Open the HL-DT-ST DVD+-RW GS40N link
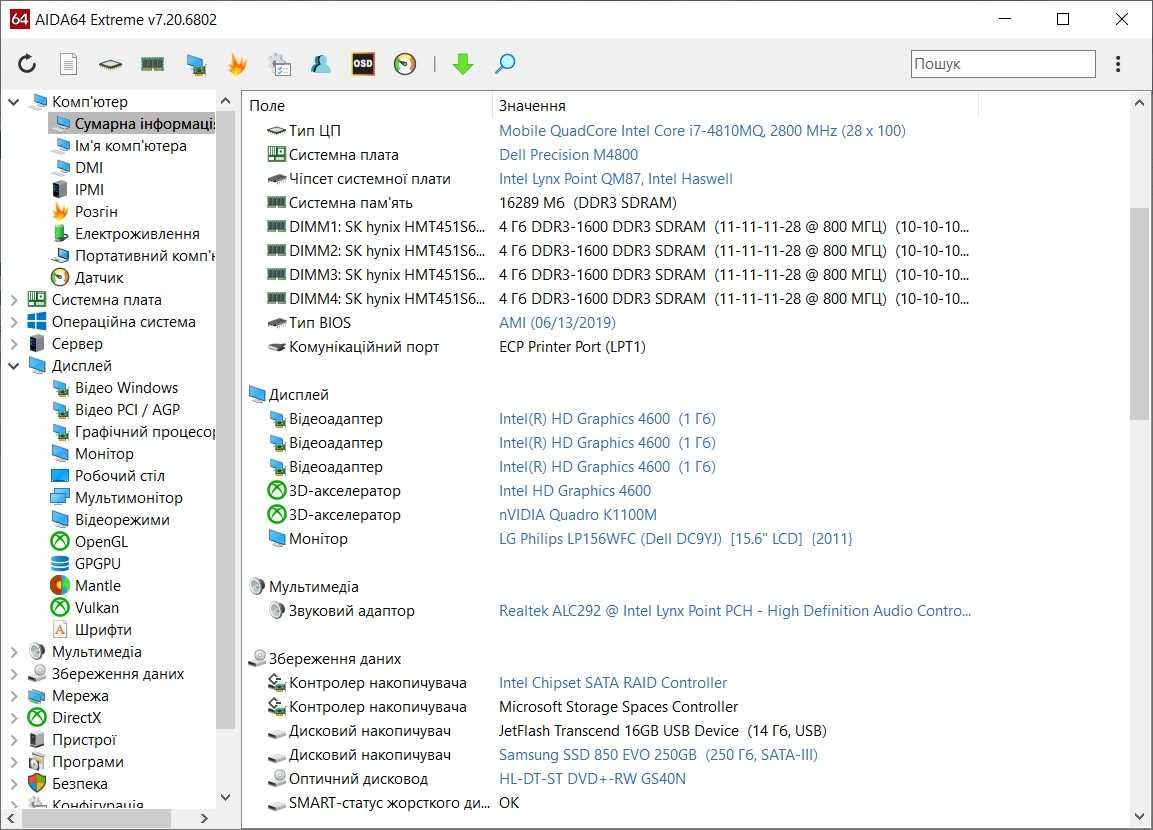Screen dimensions: 1153x830 [x=592, y=779]
